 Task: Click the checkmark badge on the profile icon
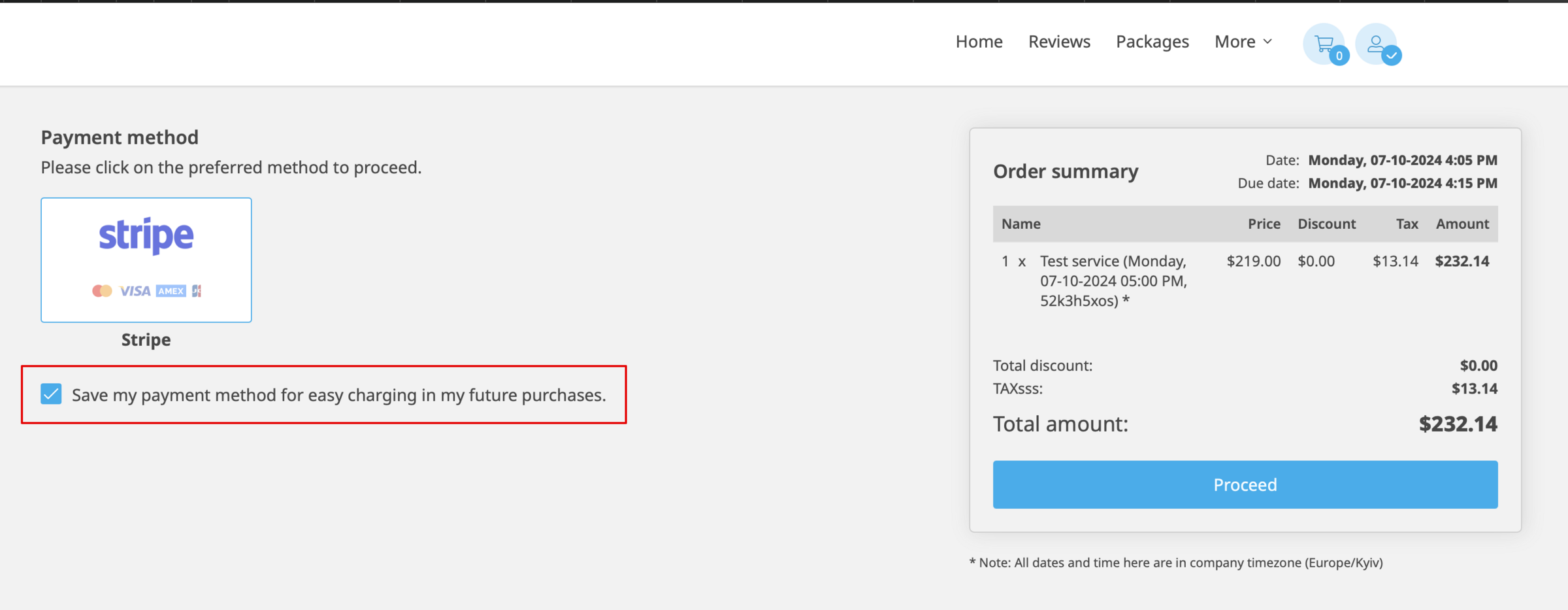(x=1392, y=56)
